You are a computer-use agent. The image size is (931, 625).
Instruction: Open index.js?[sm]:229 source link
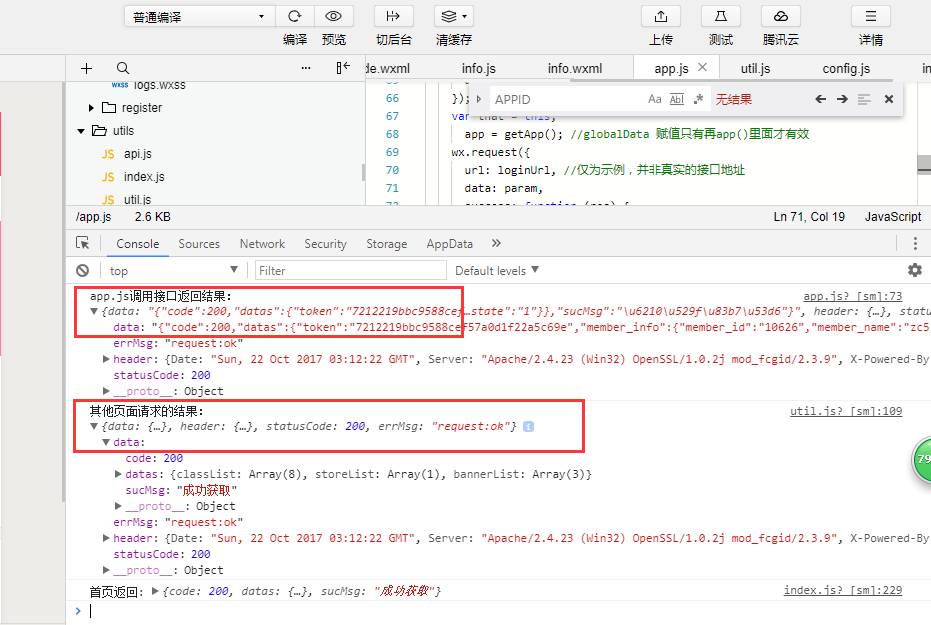coord(843,590)
